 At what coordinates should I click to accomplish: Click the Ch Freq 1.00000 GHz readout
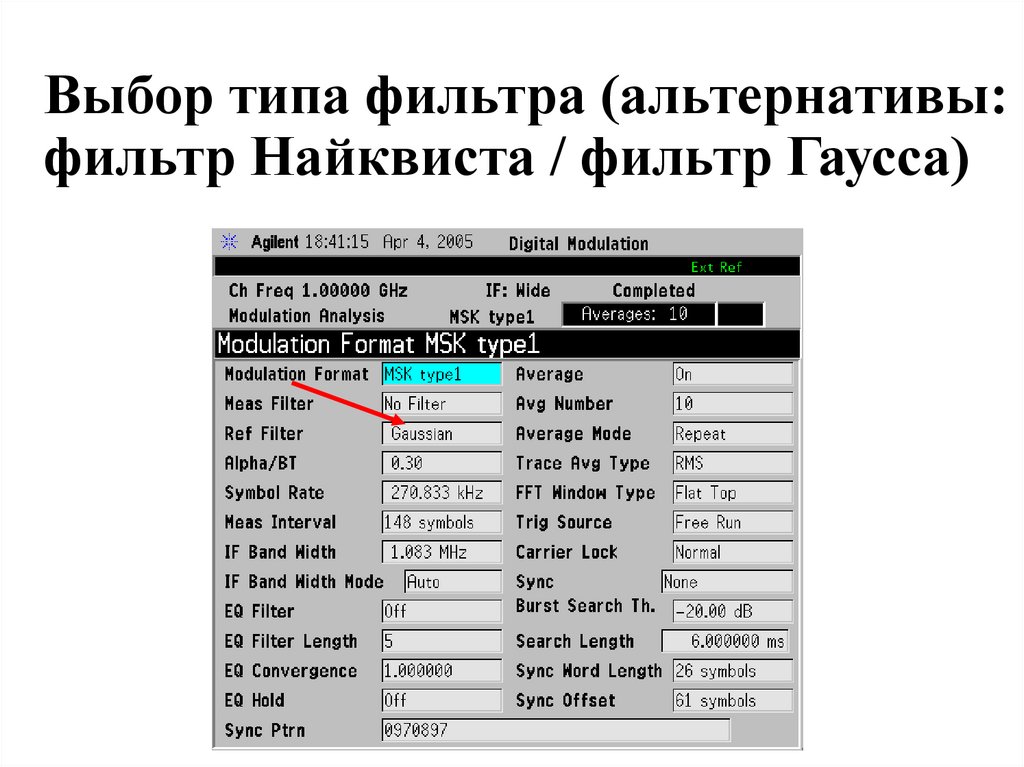(318, 291)
